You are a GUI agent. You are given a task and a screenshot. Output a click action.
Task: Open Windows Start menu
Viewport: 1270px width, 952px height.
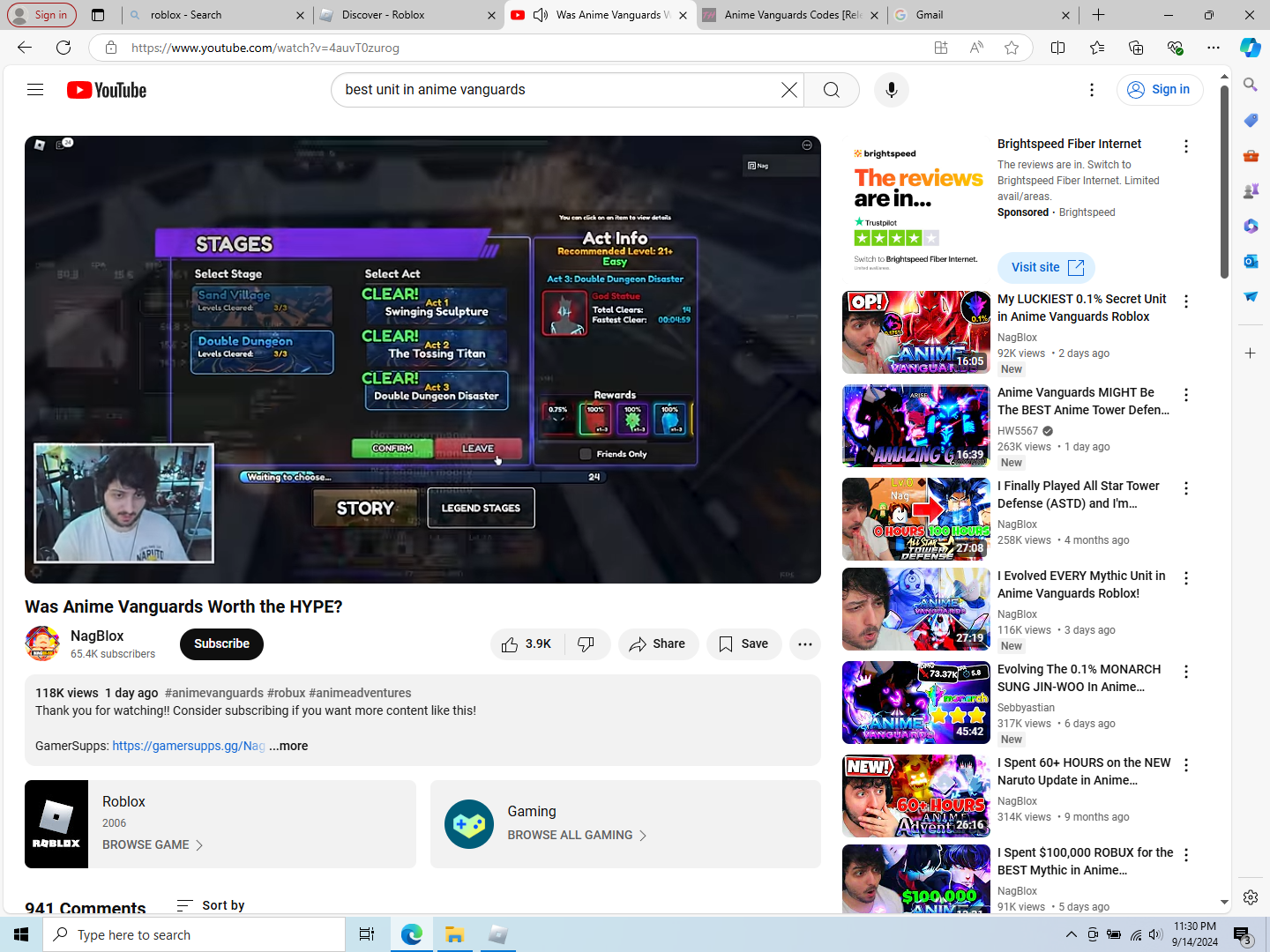pyautogui.click(x=21, y=934)
